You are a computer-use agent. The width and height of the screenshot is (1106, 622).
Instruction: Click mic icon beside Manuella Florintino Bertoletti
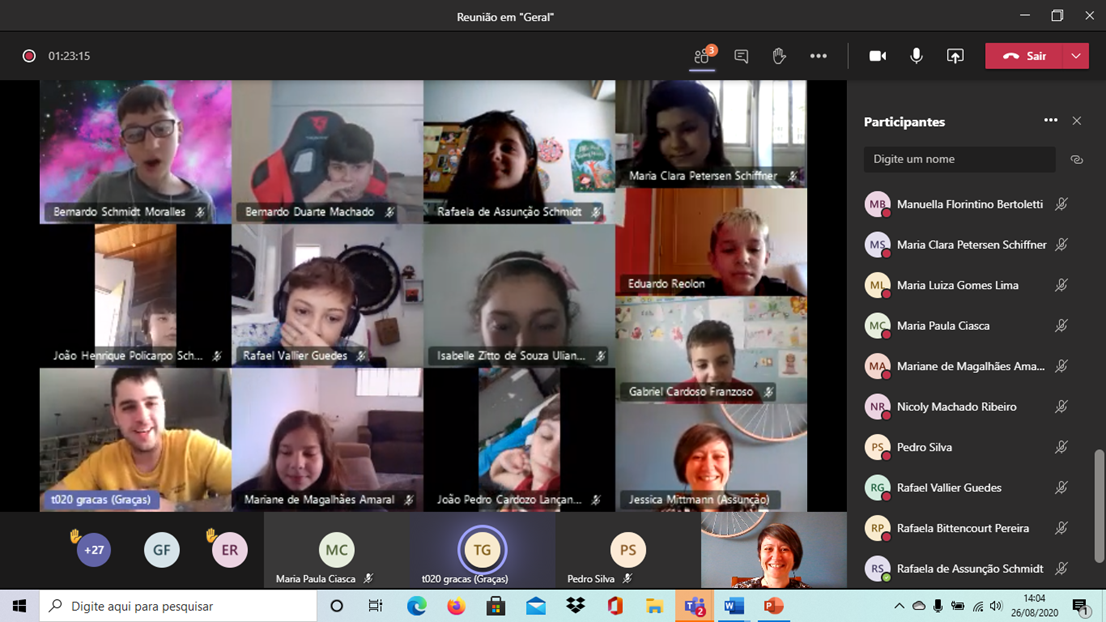point(1061,205)
